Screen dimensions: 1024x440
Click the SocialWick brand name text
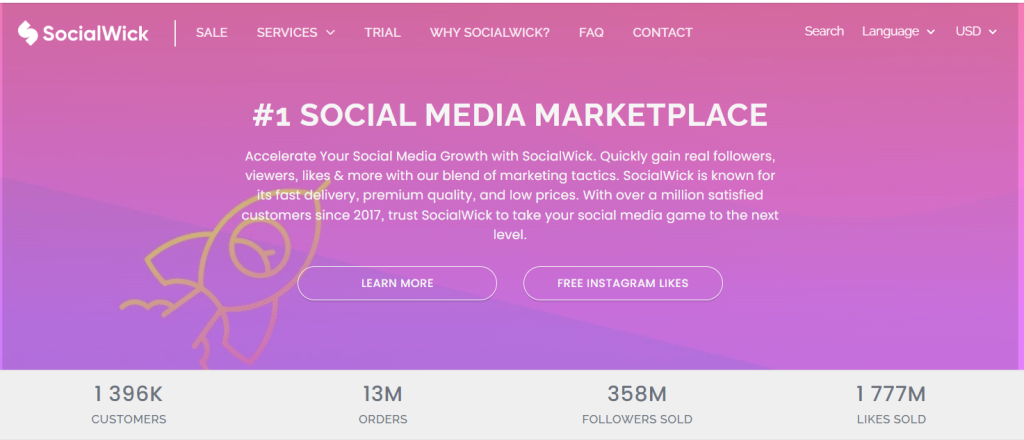(x=96, y=34)
